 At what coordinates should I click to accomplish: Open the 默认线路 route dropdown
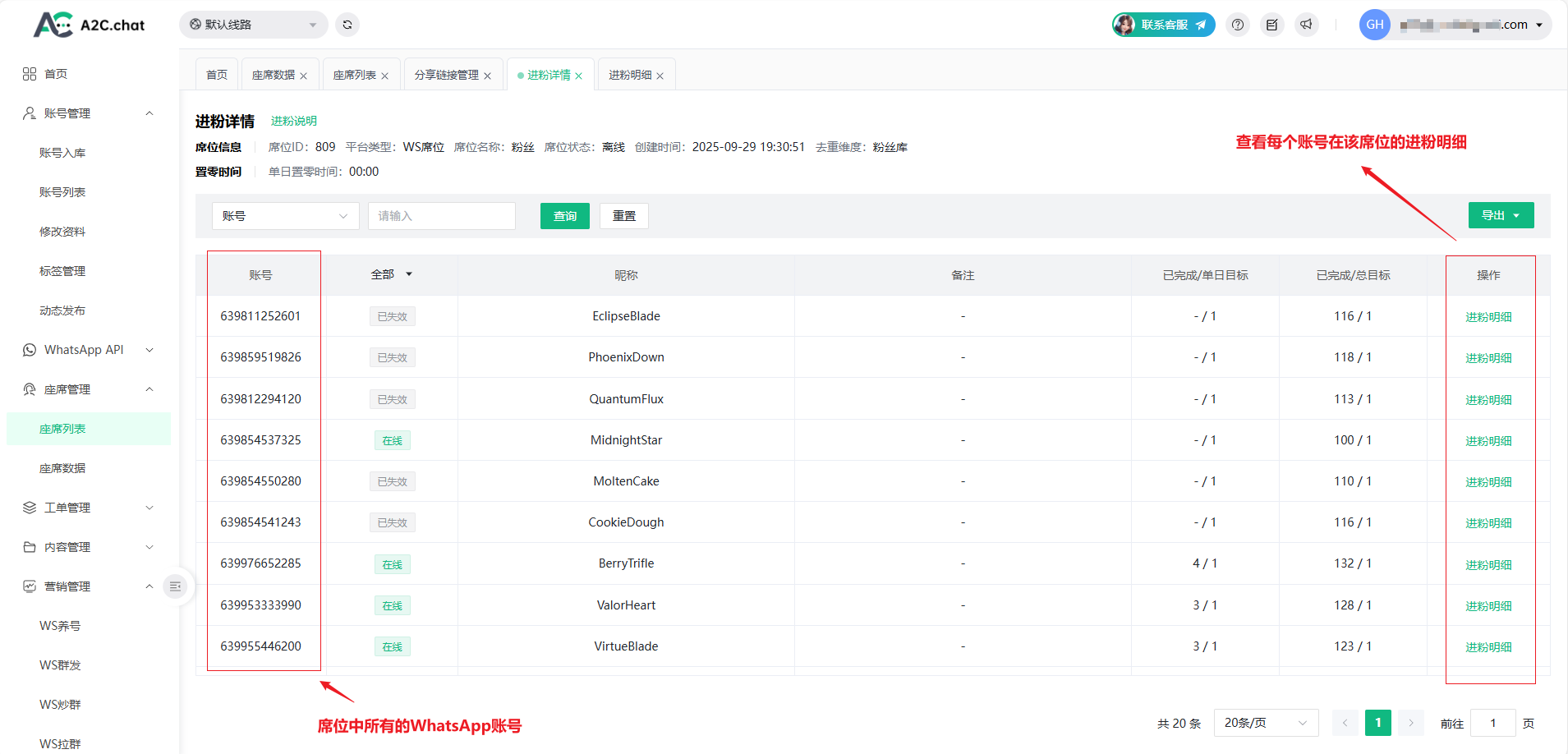point(253,25)
